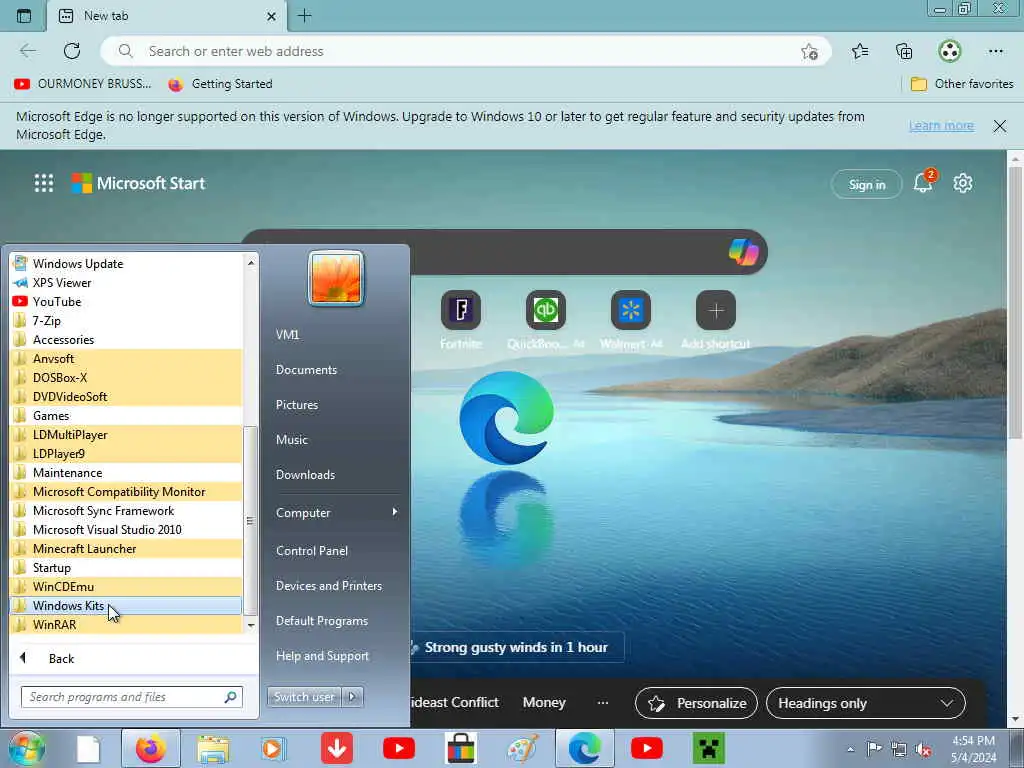Open notifications bell on Microsoft Start
Screen dimensions: 1024x768
click(923, 183)
